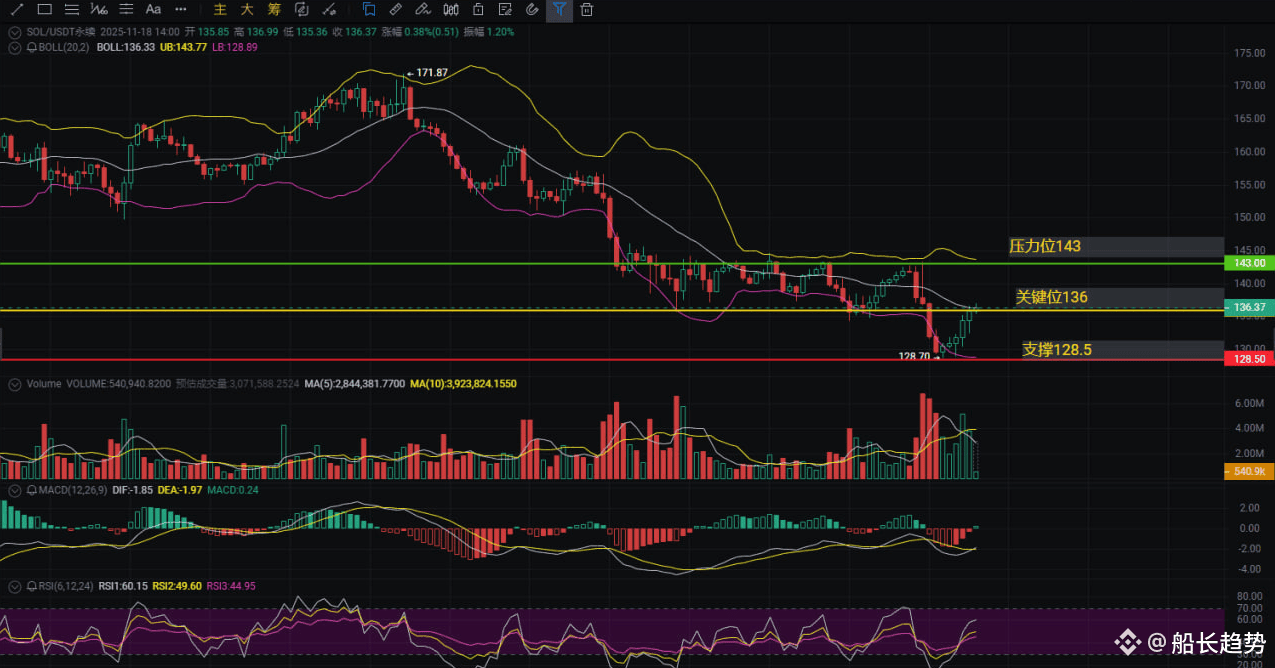Click the 171.87 high price marker

pyautogui.click(x=431, y=73)
